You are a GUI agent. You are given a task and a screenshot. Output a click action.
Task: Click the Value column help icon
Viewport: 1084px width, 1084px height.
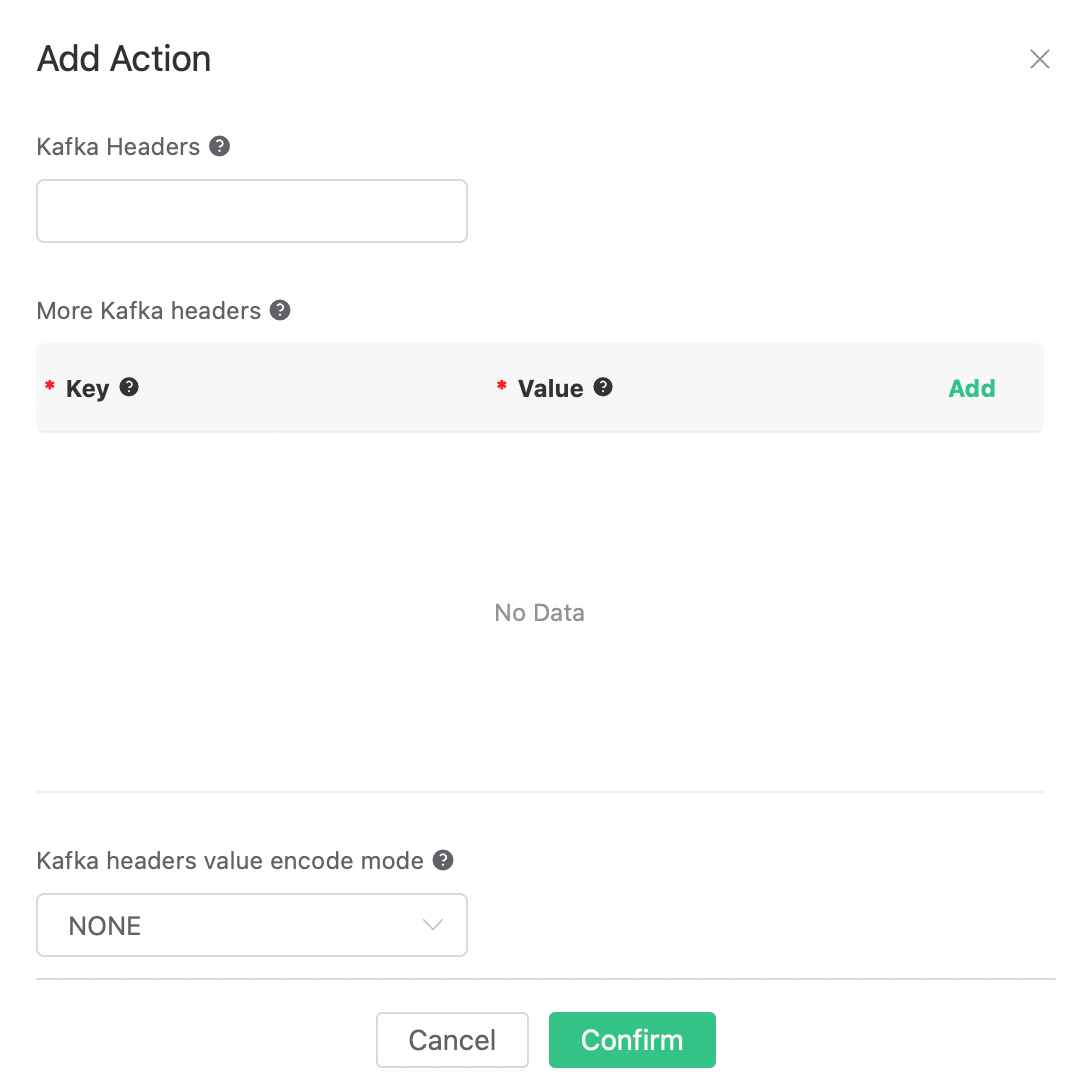pyautogui.click(x=603, y=387)
